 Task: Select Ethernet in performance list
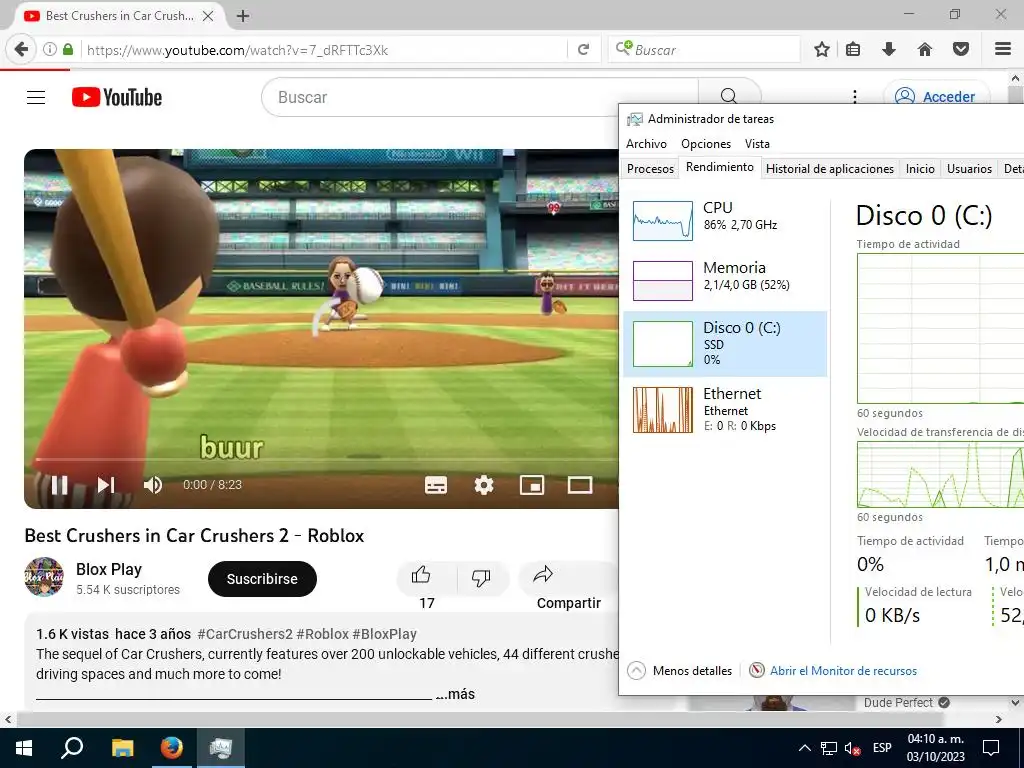725,409
